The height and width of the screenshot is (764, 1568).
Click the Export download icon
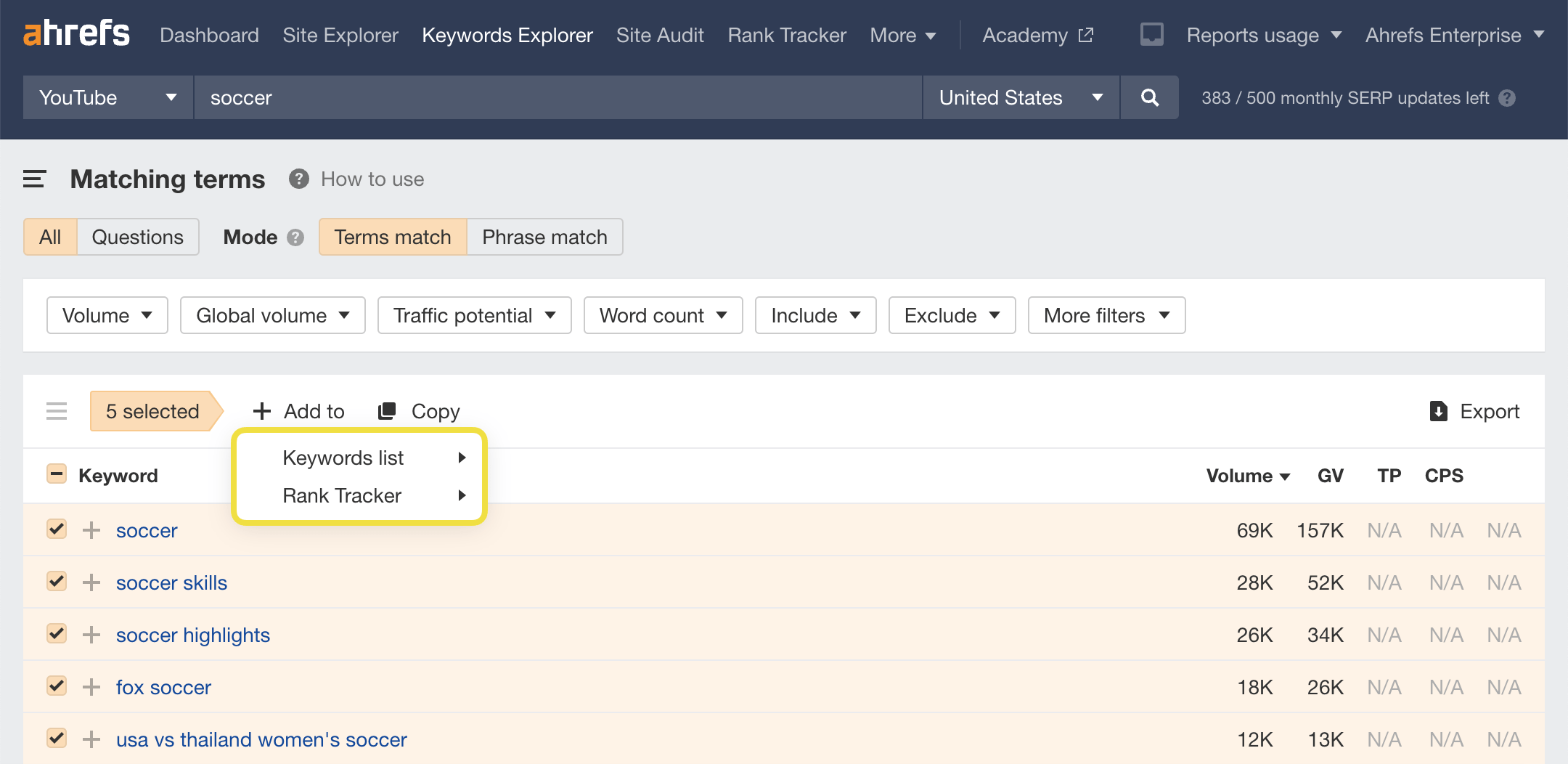pos(1438,411)
